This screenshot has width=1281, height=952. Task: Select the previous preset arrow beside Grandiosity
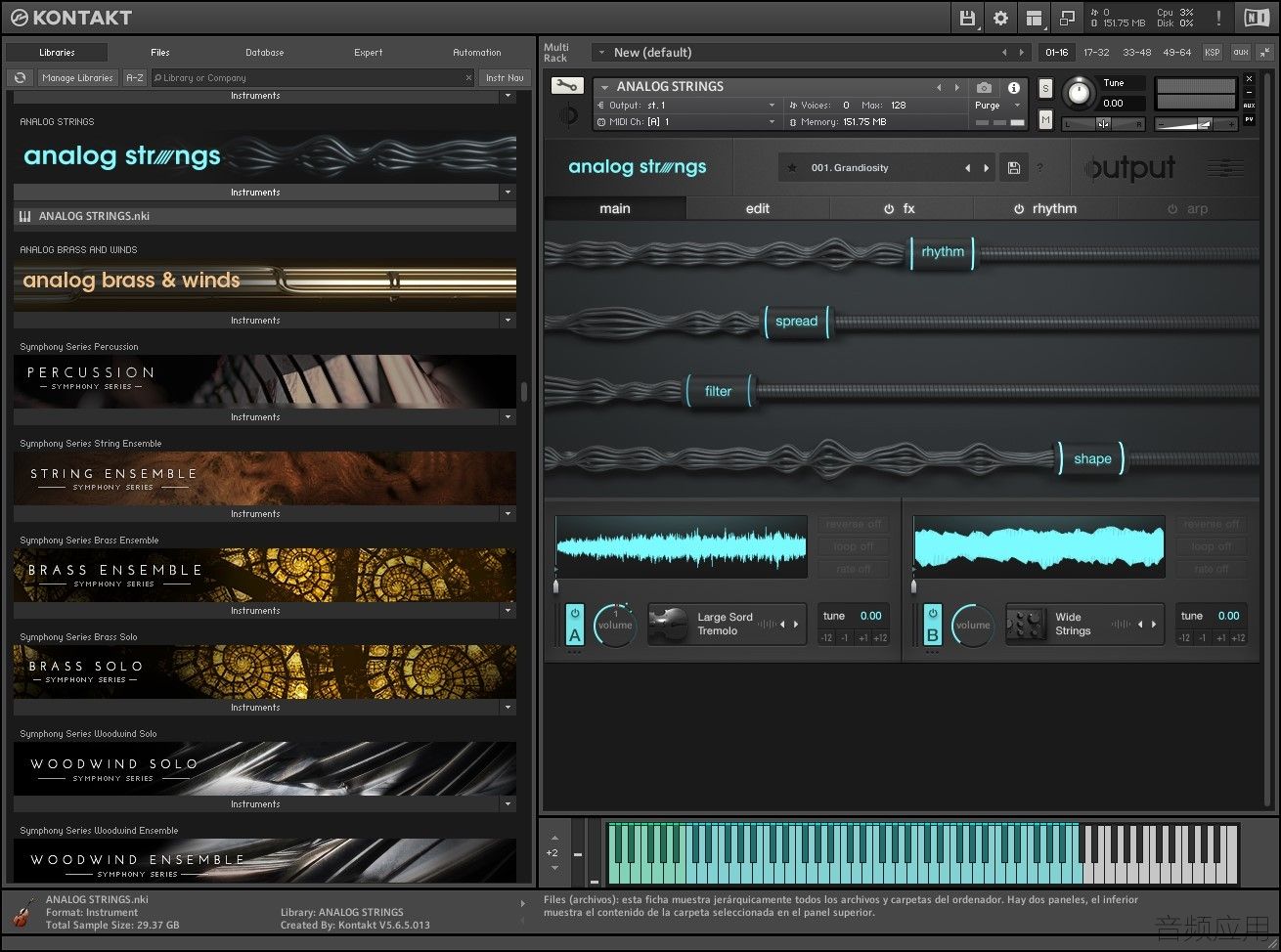[968, 168]
